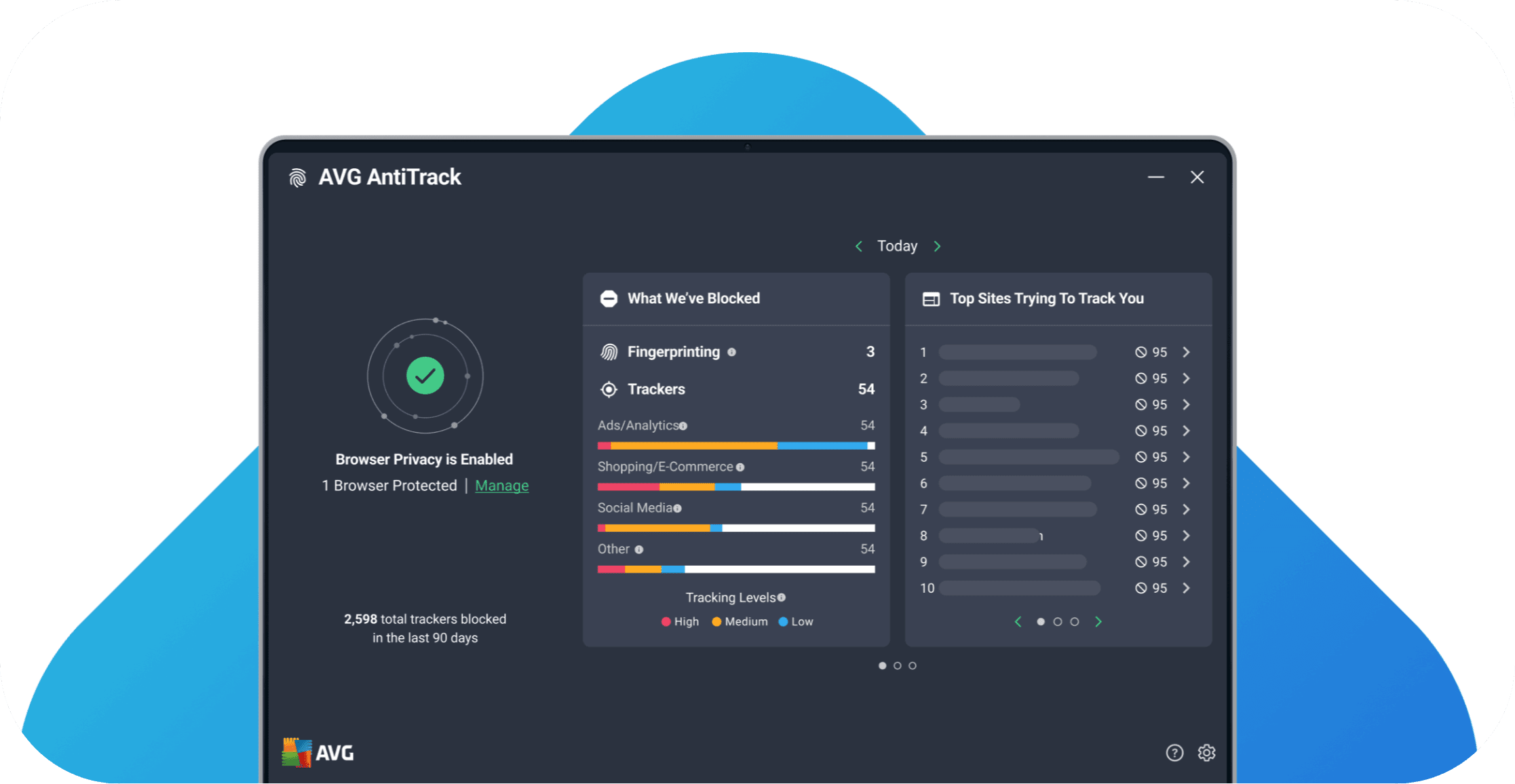
Task: Expand details for top site 8
Action: pyautogui.click(x=1186, y=536)
